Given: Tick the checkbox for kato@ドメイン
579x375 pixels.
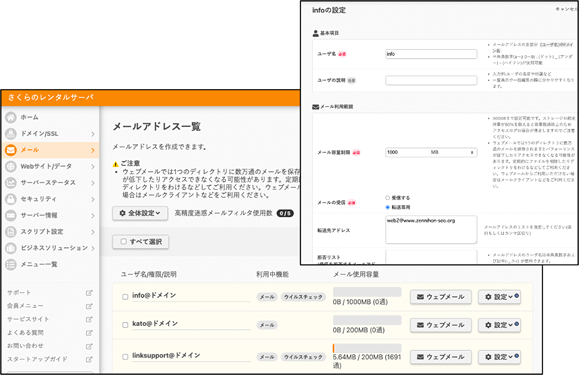Looking at the screenshot, I should (125, 325).
